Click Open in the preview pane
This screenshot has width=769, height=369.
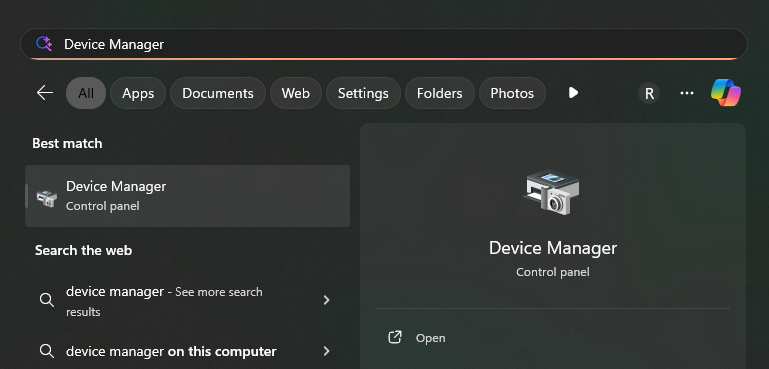click(430, 338)
